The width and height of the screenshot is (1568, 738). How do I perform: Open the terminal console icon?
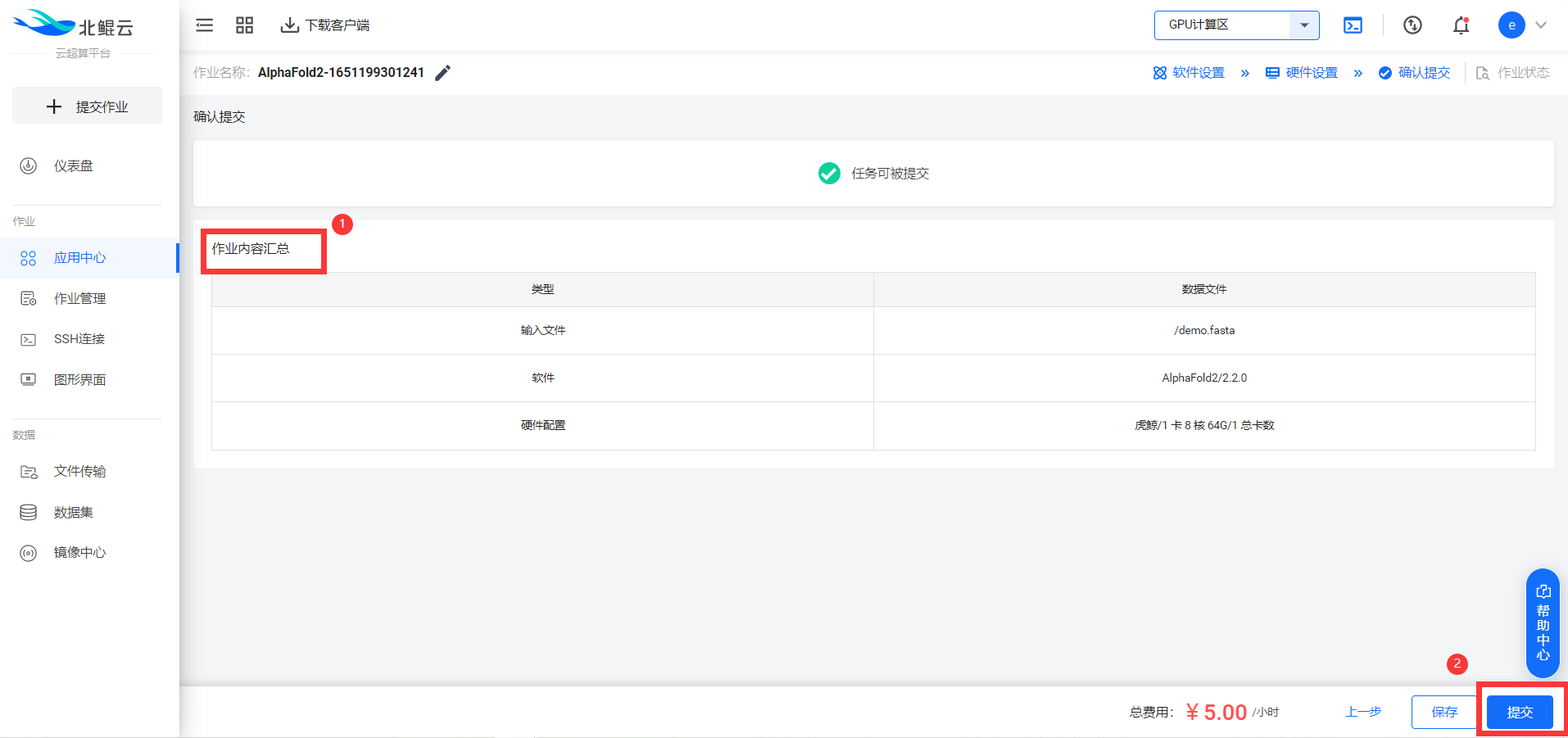(x=1353, y=25)
